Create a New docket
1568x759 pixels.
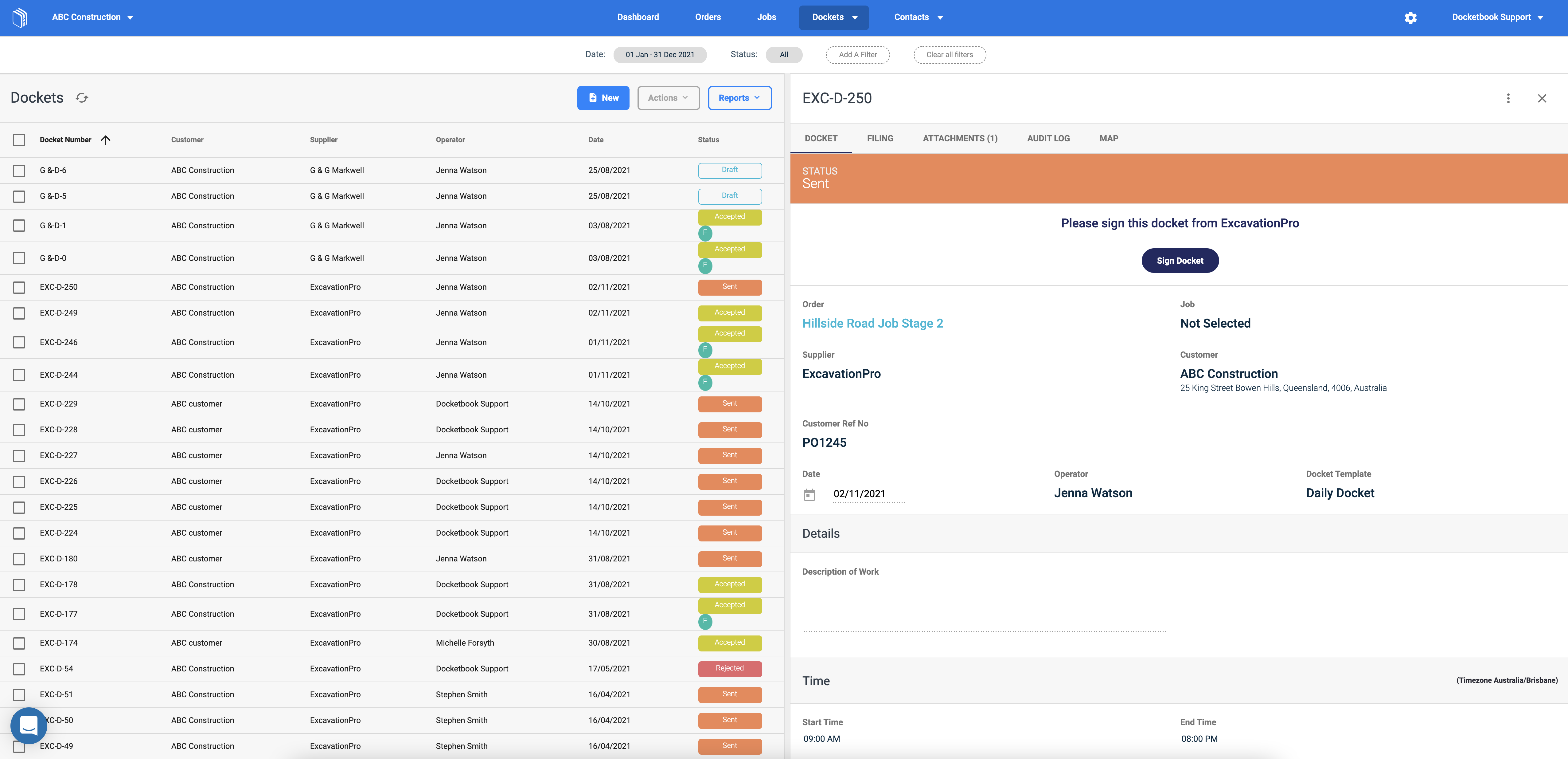click(x=603, y=97)
